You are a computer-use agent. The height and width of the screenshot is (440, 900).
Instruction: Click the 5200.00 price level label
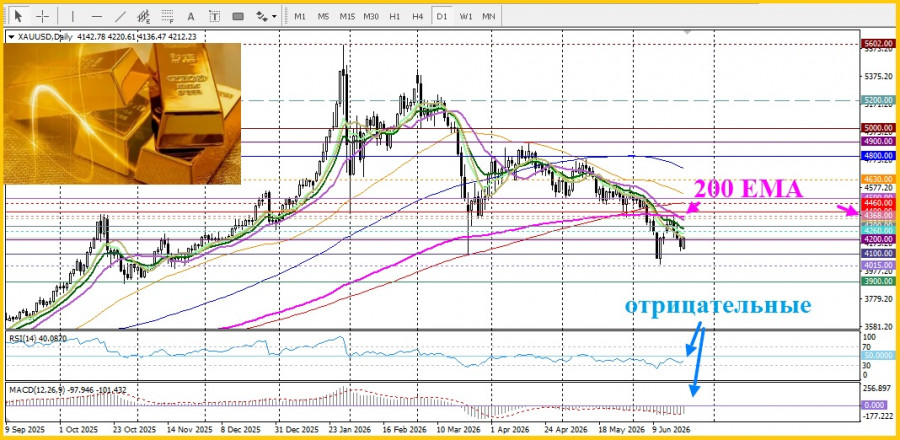pos(879,100)
